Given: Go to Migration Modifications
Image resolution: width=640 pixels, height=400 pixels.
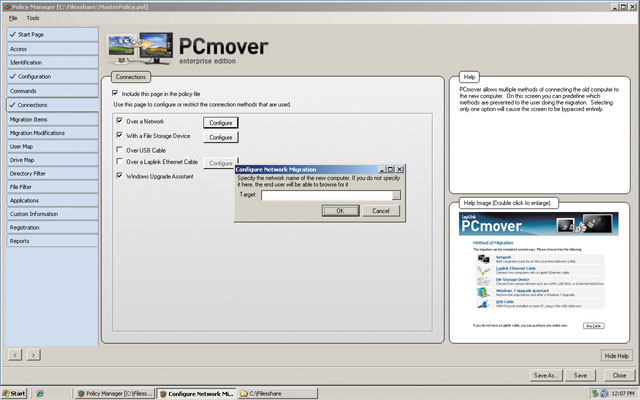Looking at the screenshot, I should (52, 133).
